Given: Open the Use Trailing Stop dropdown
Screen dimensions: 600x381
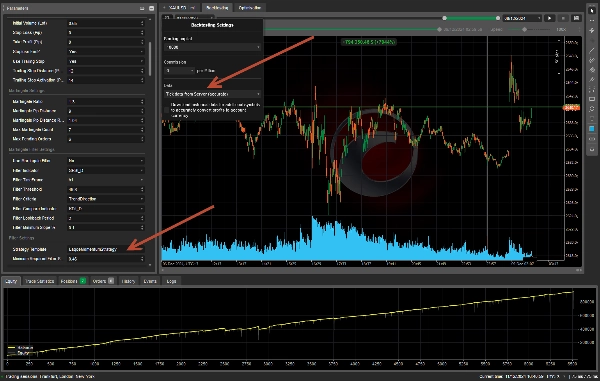Looking at the screenshot, I should tap(106, 61).
